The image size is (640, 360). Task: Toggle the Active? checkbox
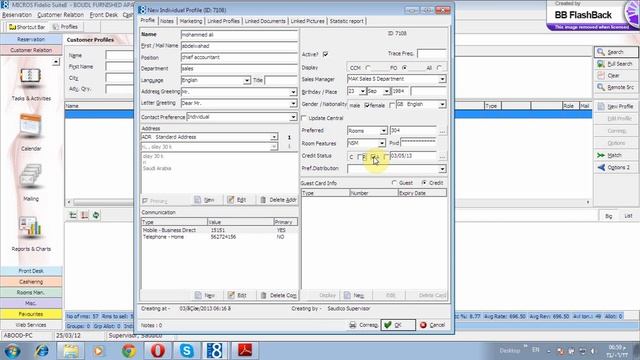(325, 54)
